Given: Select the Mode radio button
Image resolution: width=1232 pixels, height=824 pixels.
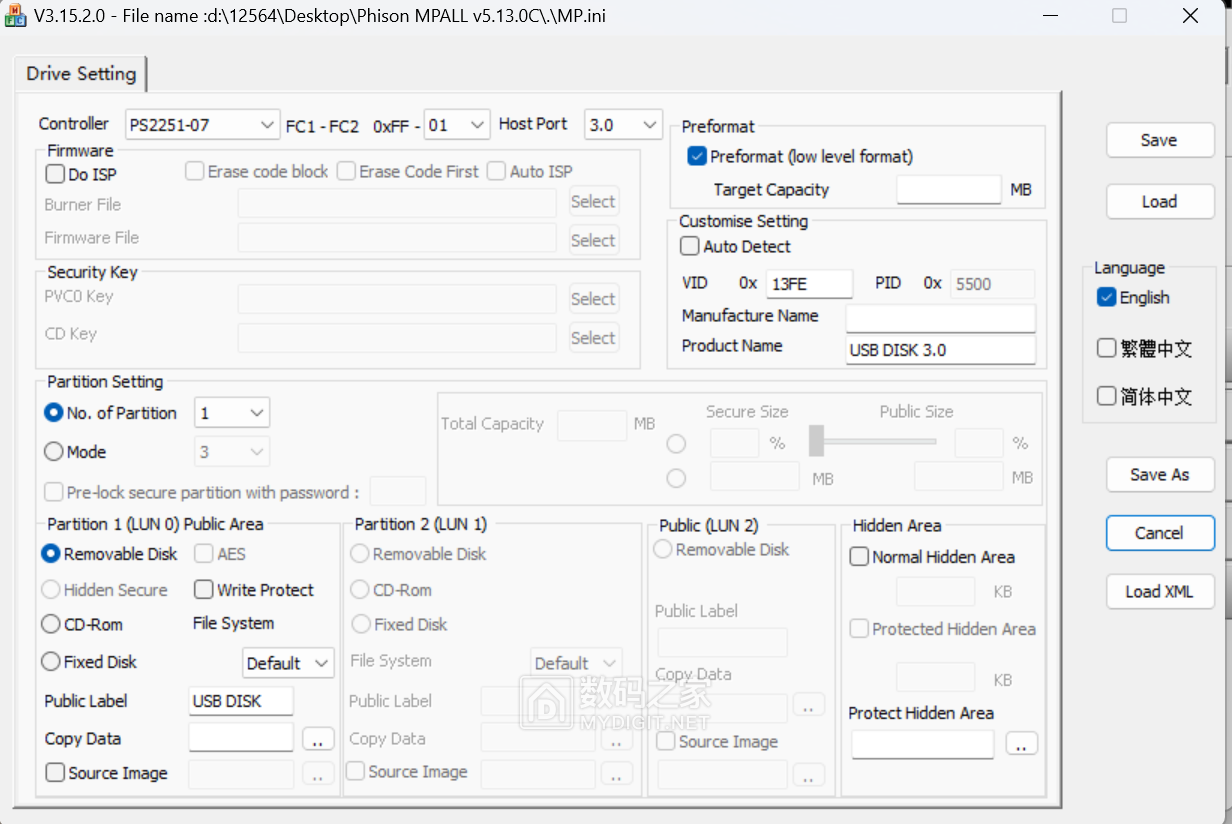Looking at the screenshot, I should coord(54,452).
